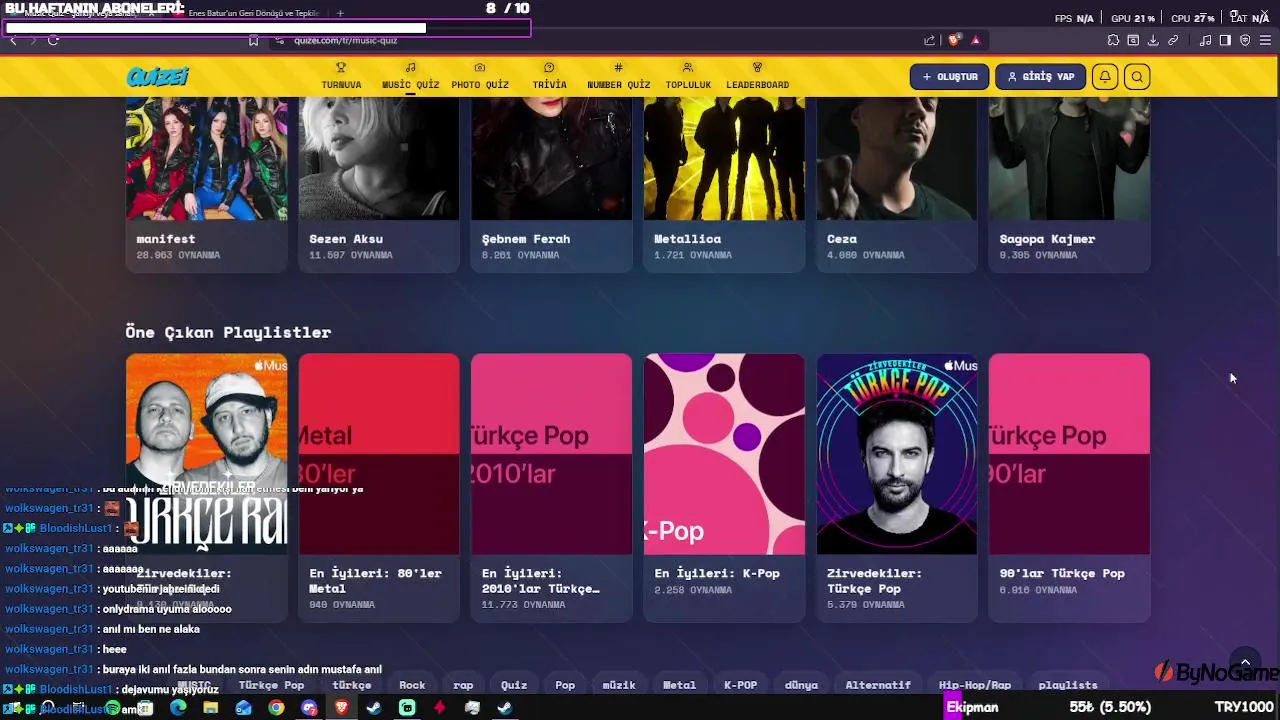Image resolution: width=1280 pixels, height=720 pixels.
Task: Open Microsoft Edge from taskbar
Action: 178,708
